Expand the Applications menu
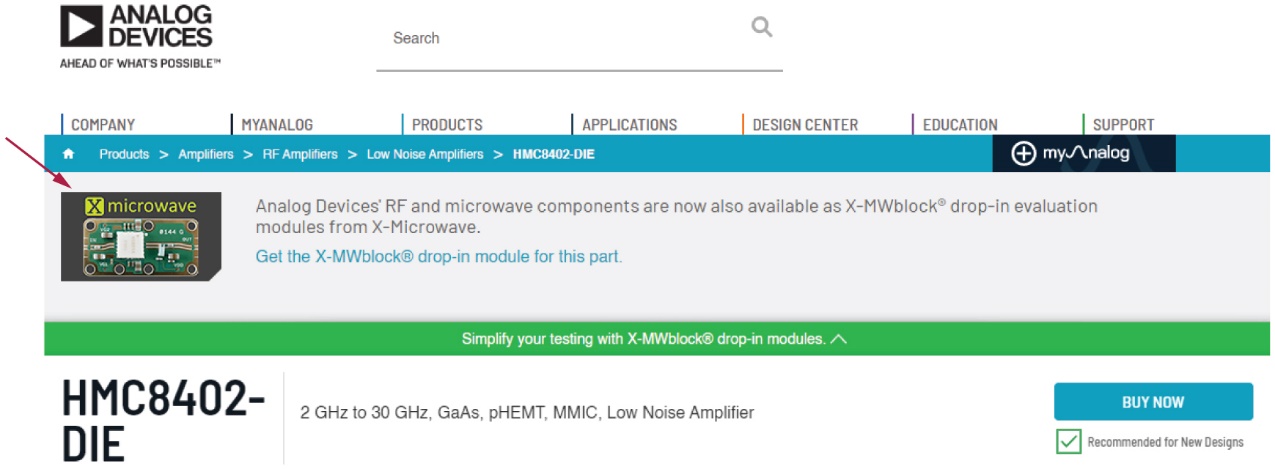The height and width of the screenshot is (469, 1275). click(x=629, y=125)
